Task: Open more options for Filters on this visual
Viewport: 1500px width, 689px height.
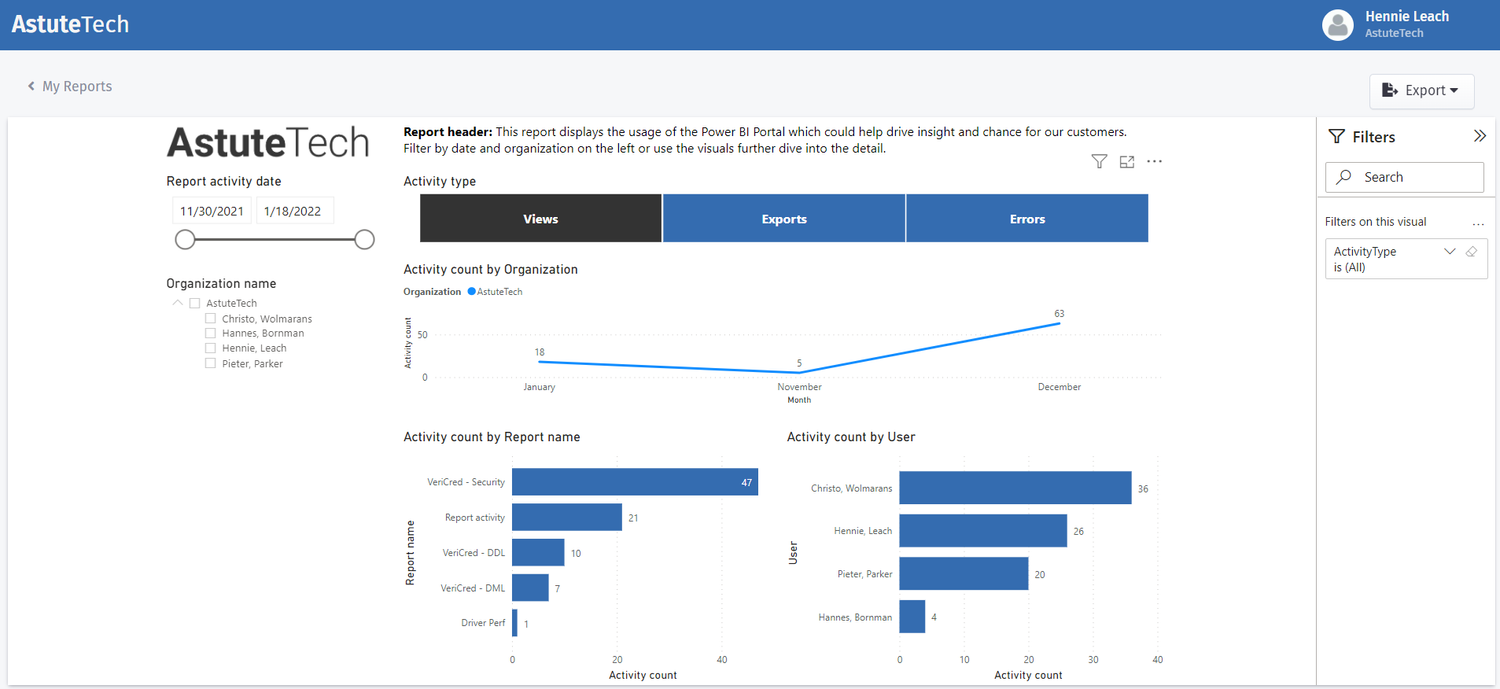Action: [x=1478, y=221]
